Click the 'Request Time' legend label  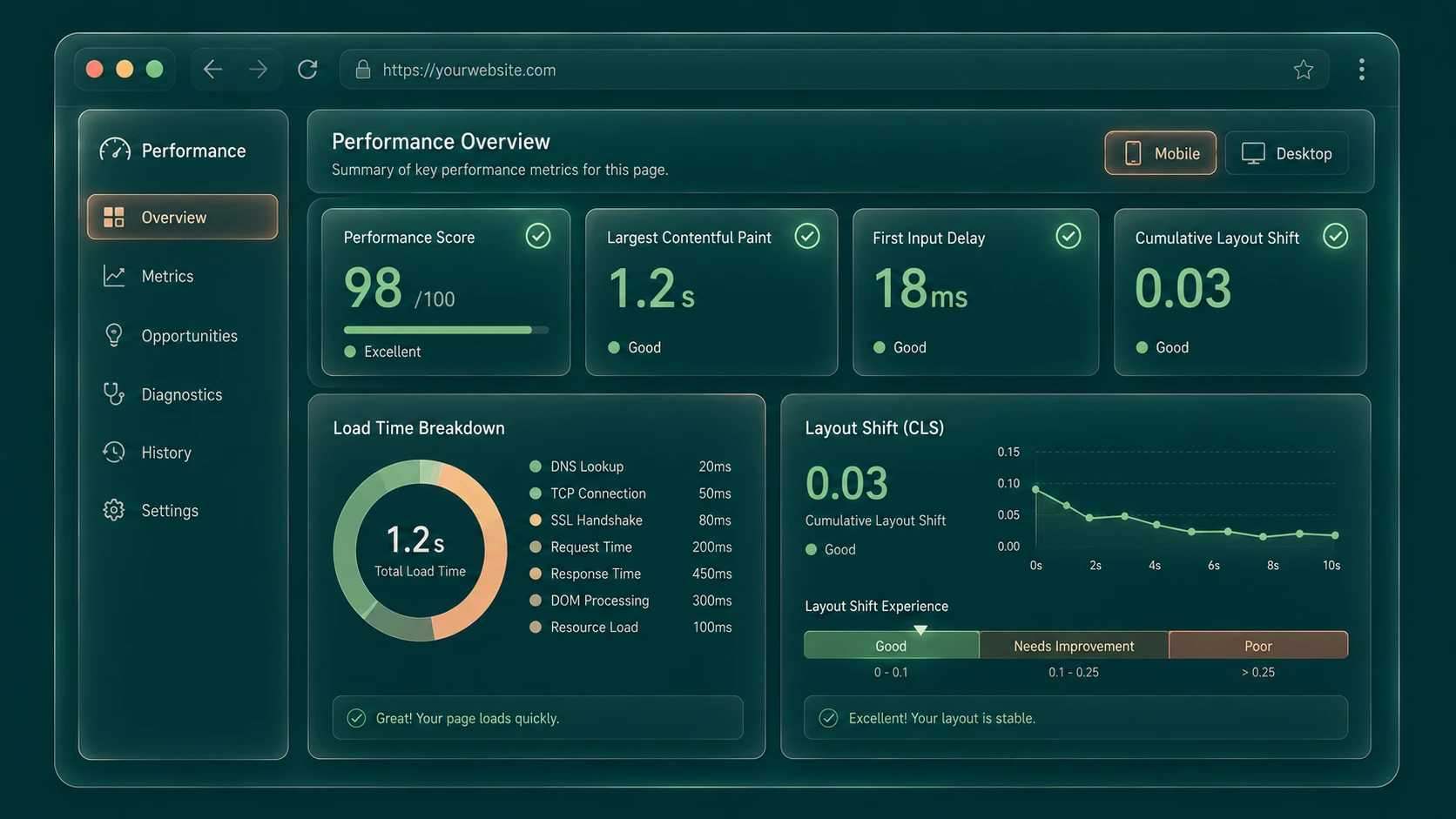(x=591, y=547)
